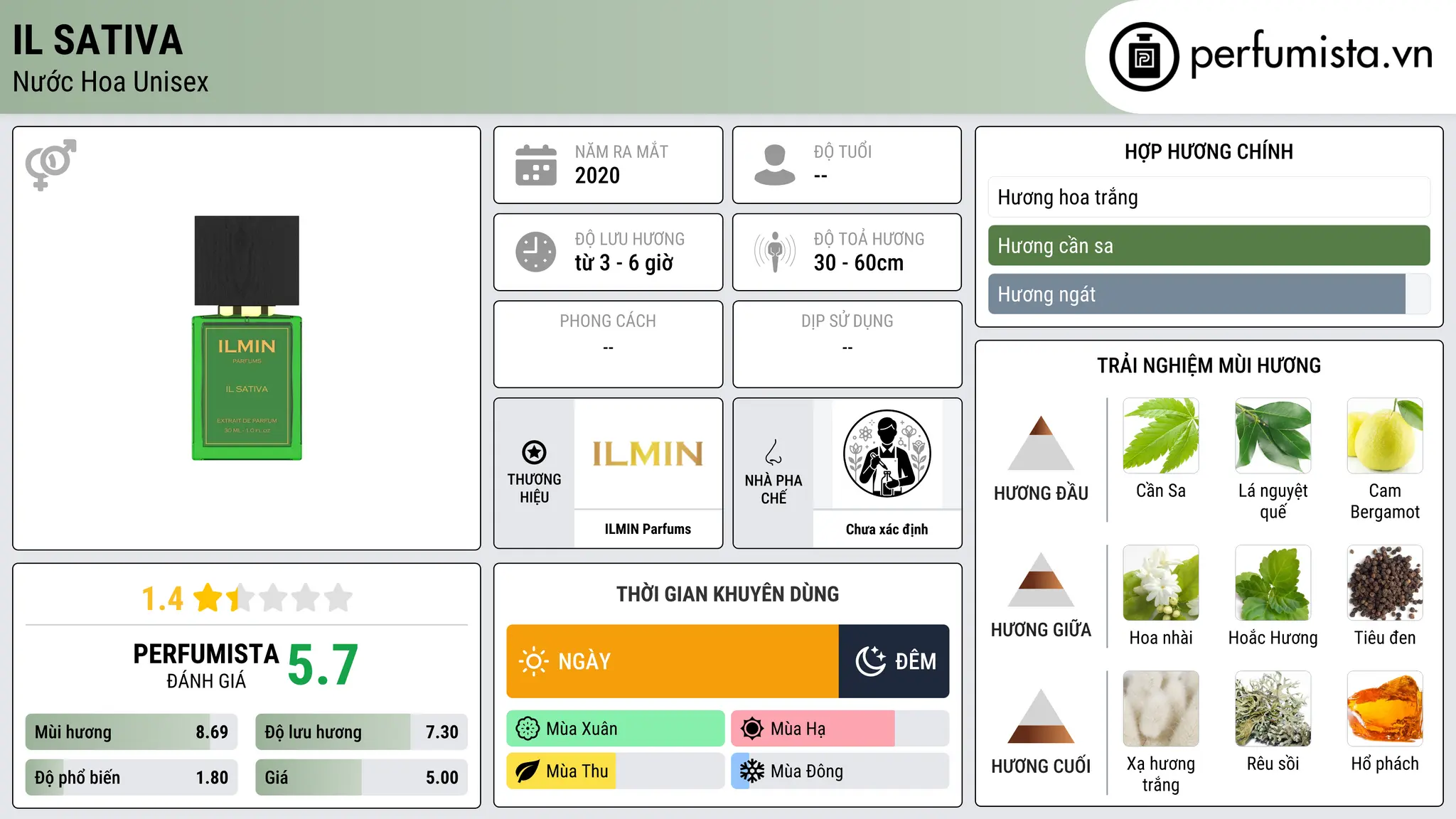1456x819 pixels.
Task: Click the ILMIN Parfums brand name
Action: tap(648, 529)
